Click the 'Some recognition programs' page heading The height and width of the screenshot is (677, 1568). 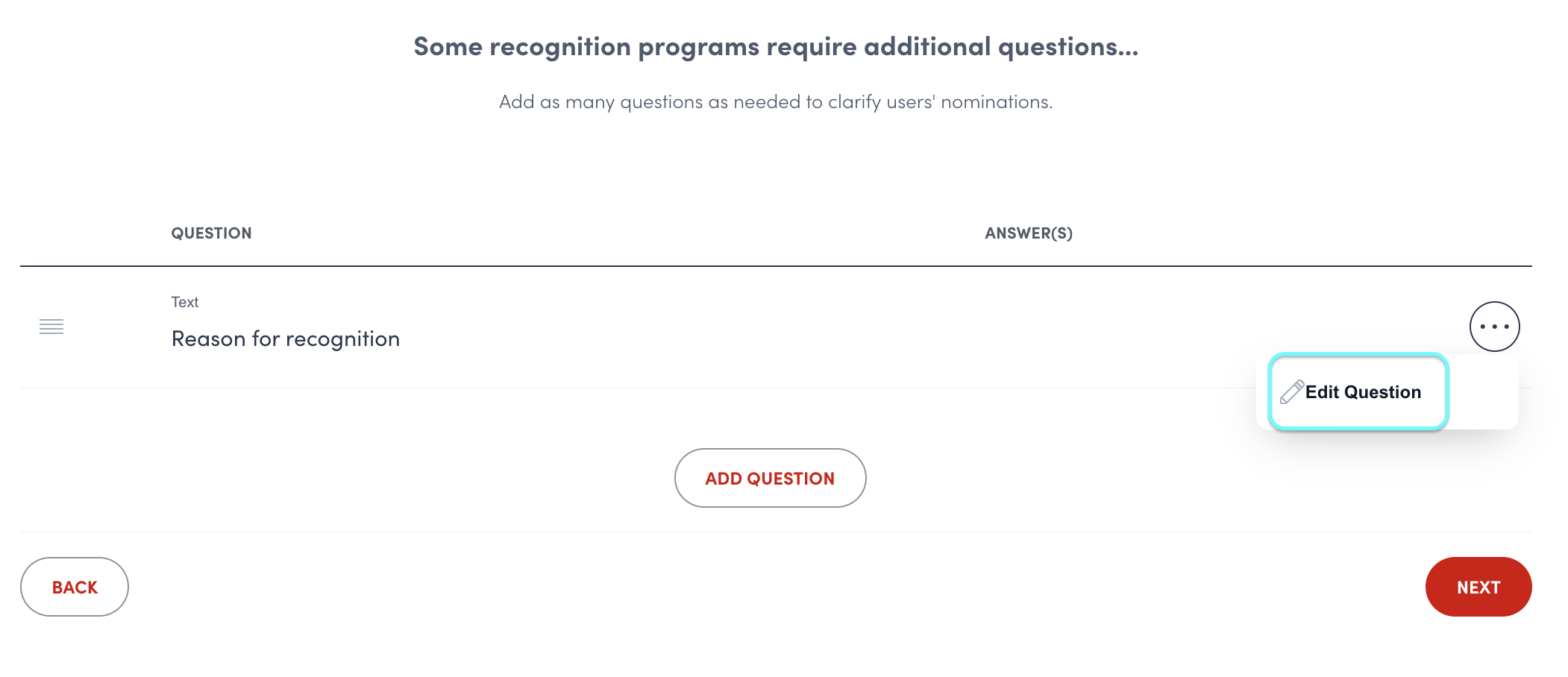776,47
